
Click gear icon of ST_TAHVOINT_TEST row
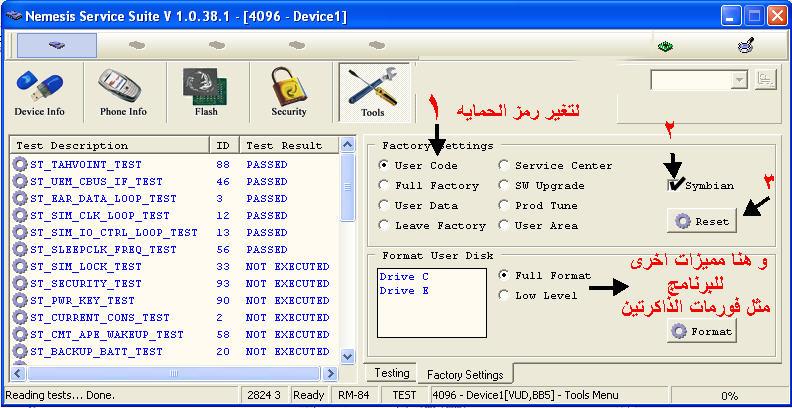point(20,165)
